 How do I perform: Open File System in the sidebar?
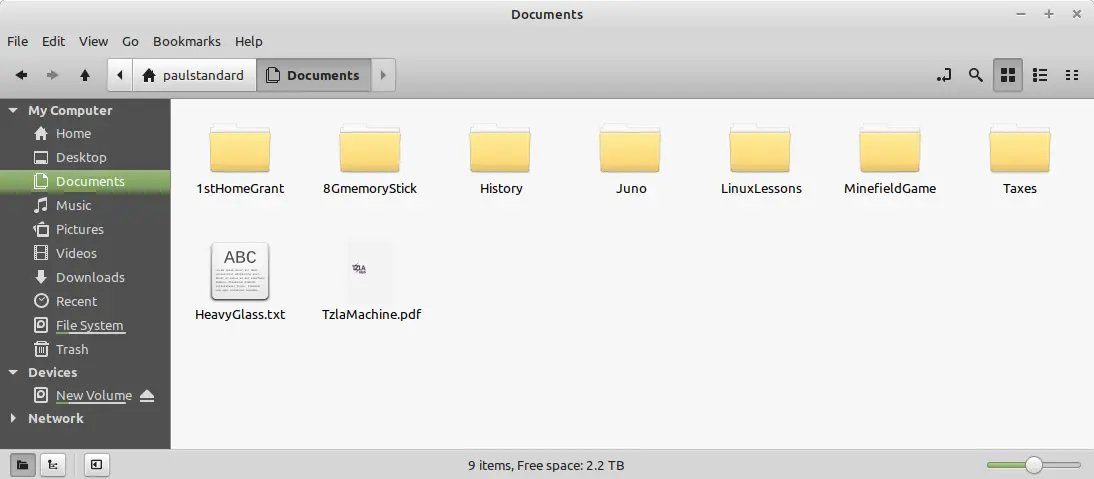(x=85, y=326)
